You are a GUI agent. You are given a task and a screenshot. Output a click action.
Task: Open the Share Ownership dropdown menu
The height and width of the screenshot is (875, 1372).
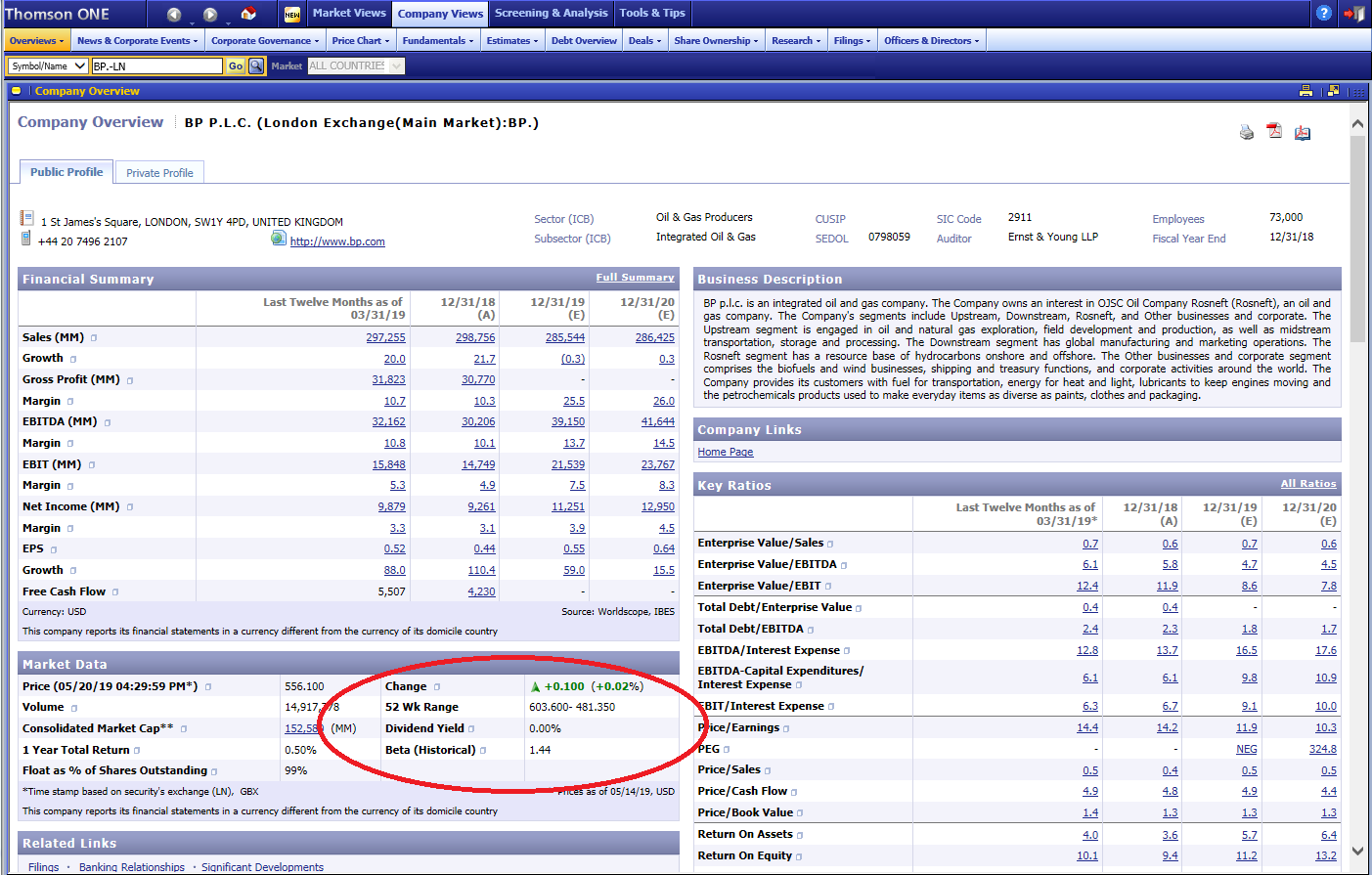(716, 41)
